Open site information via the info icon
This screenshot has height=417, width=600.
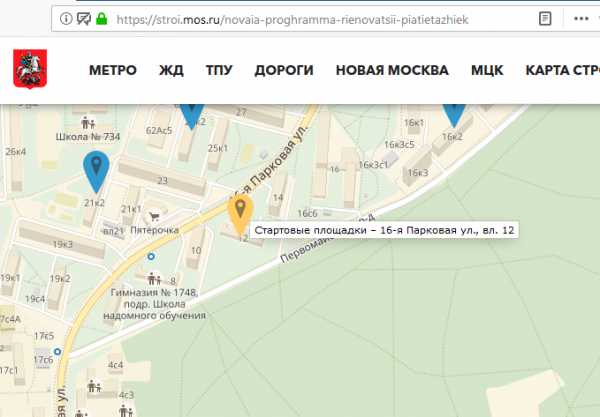click(x=66, y=18)
